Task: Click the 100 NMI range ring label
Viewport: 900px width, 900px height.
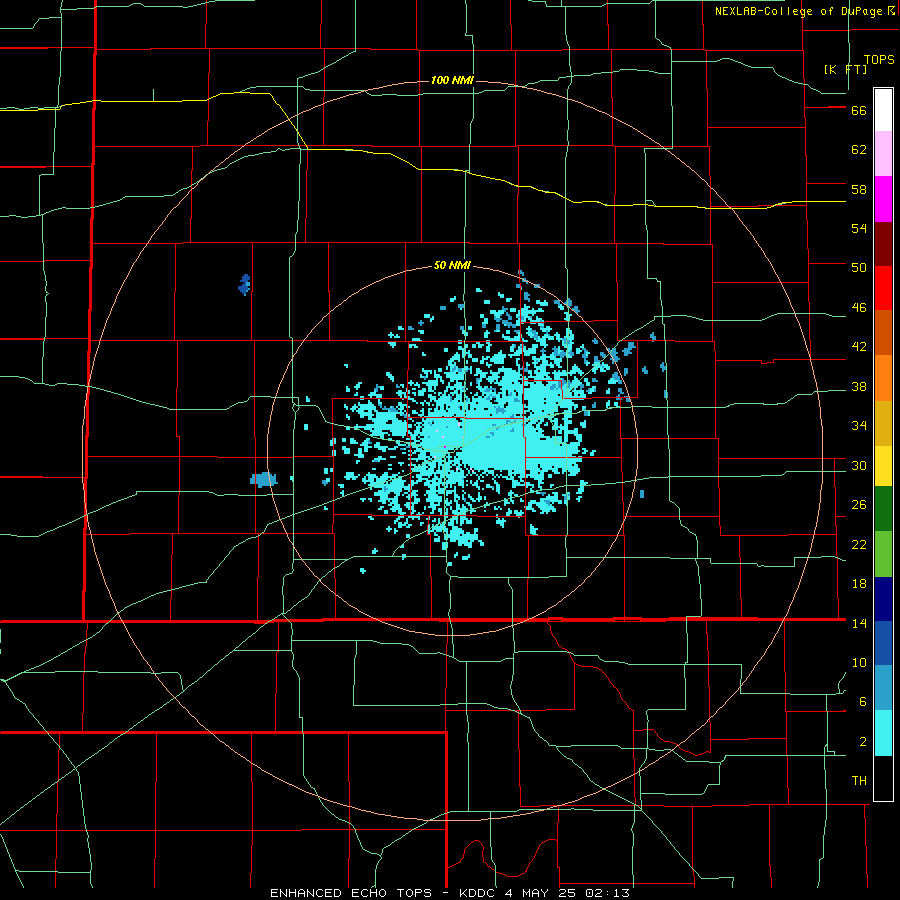Action: click(452, 80)
